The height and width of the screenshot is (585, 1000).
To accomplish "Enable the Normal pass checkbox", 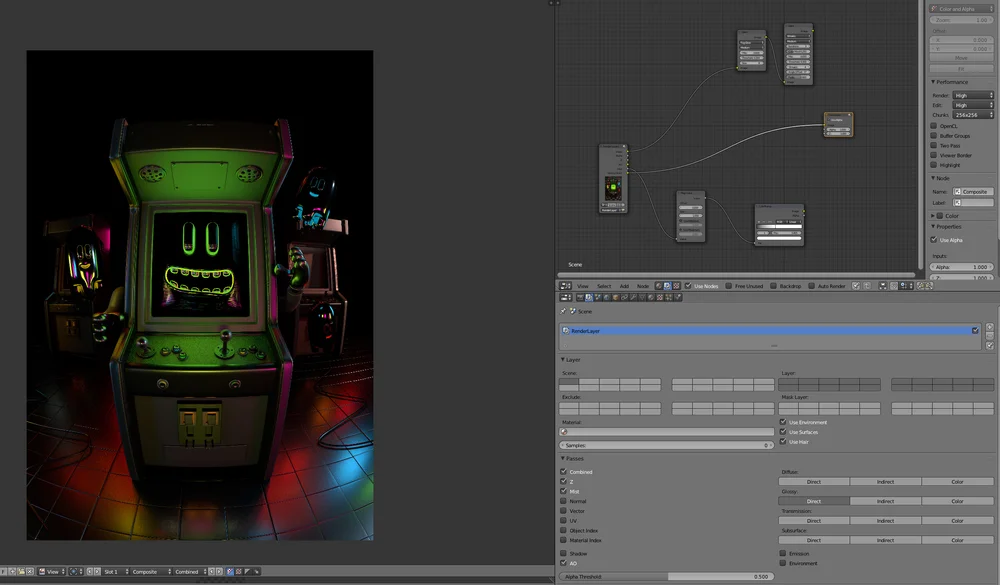I will (x=564, y=501).
